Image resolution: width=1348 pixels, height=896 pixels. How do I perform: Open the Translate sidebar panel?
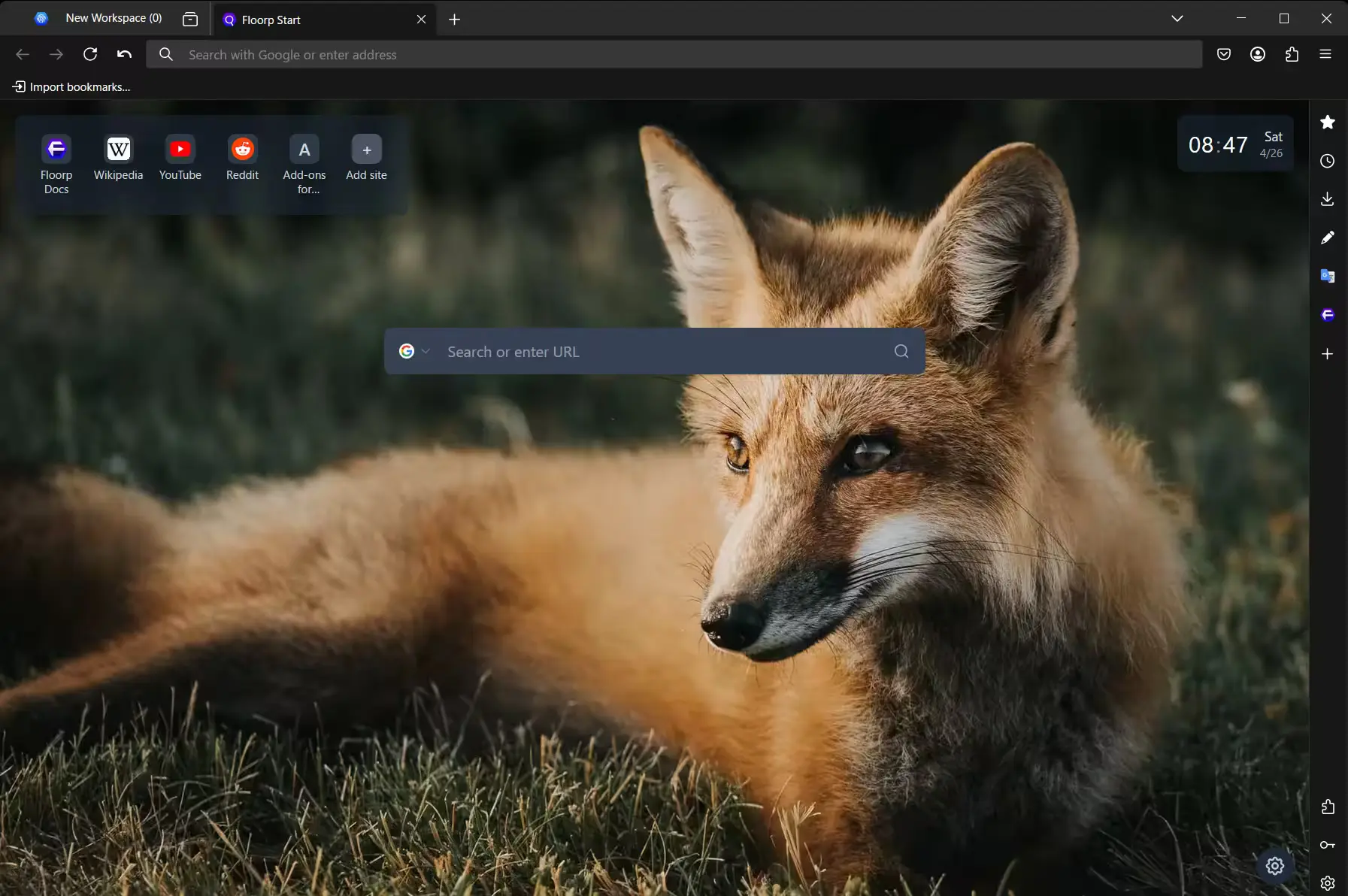pyautogui.click(x=1328, y=276)
